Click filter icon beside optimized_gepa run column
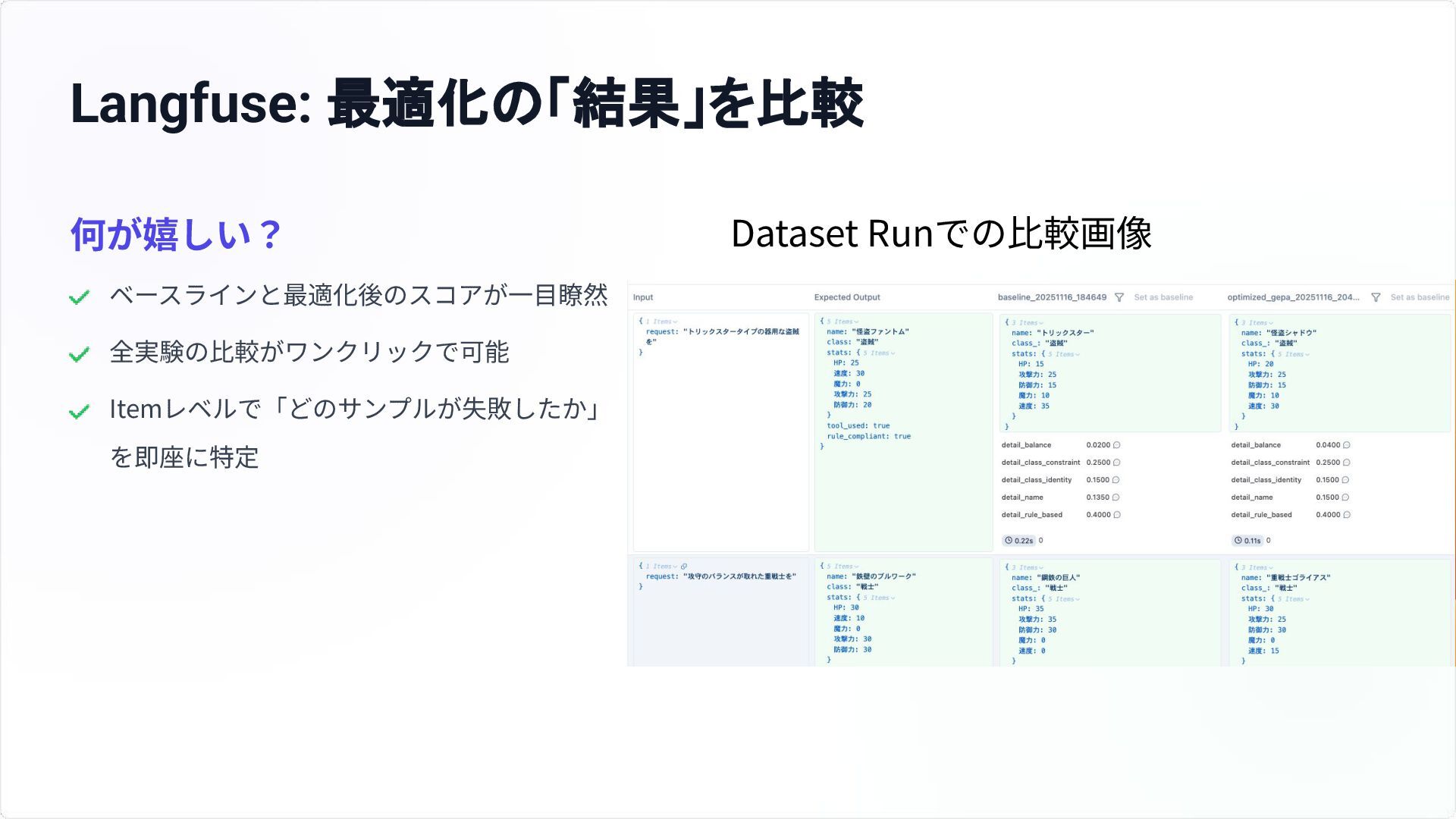This screenshot has height=819, width=1456. point(1376,298)
